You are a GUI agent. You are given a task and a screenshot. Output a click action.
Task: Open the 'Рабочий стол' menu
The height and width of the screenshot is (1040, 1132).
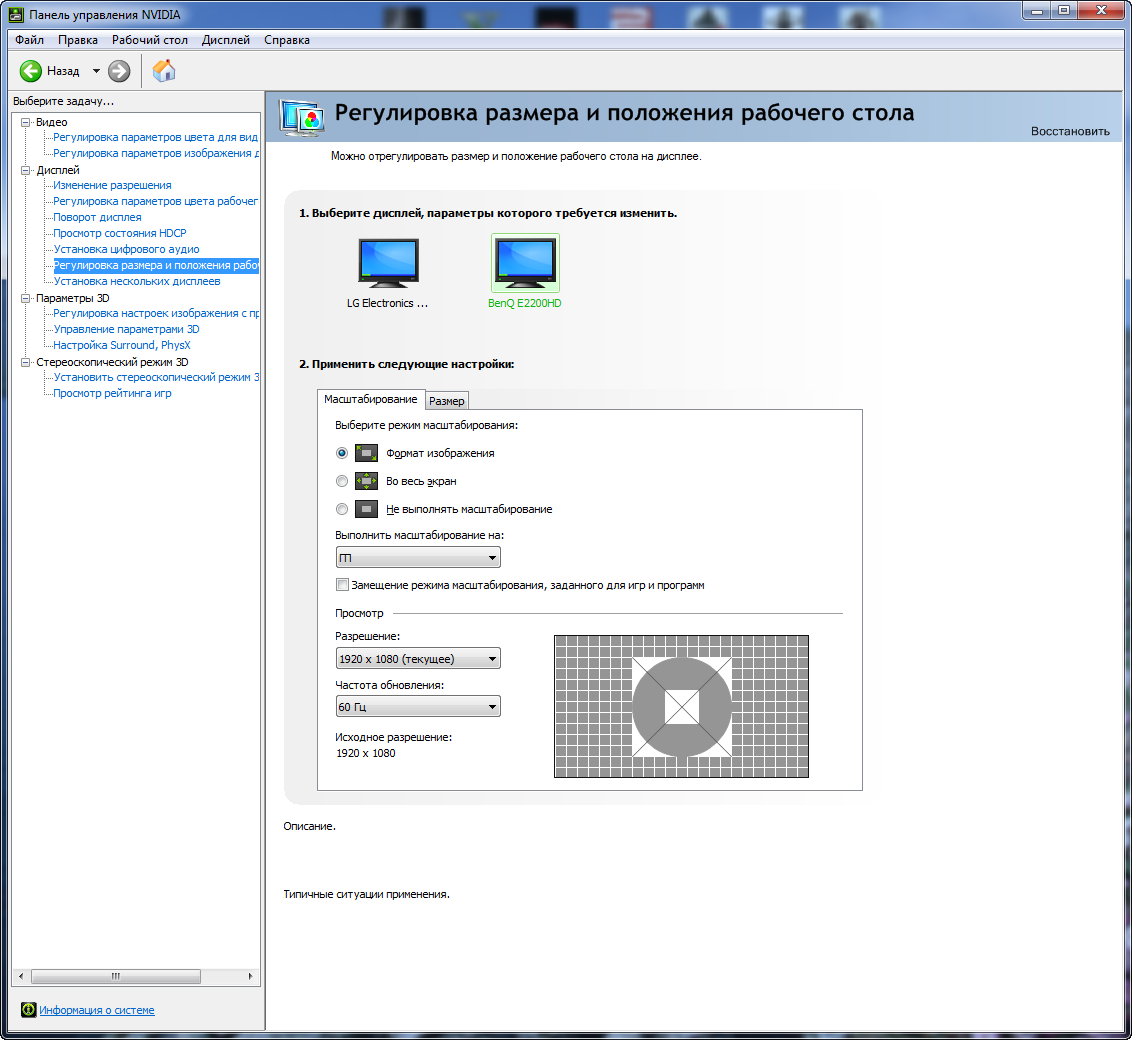pos(150,40)
